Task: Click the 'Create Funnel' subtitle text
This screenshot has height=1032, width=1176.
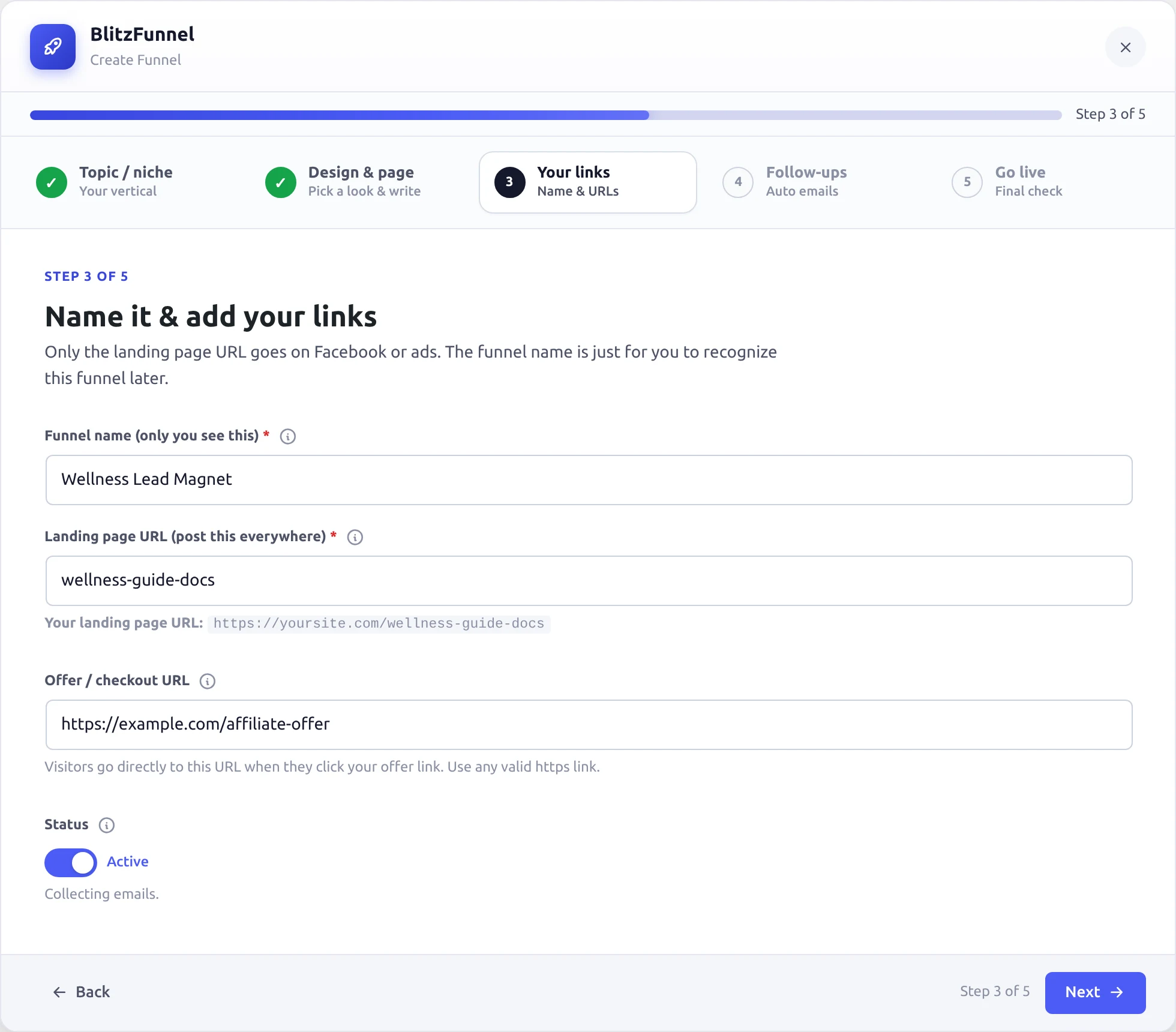Action: (x=136, y=60)
